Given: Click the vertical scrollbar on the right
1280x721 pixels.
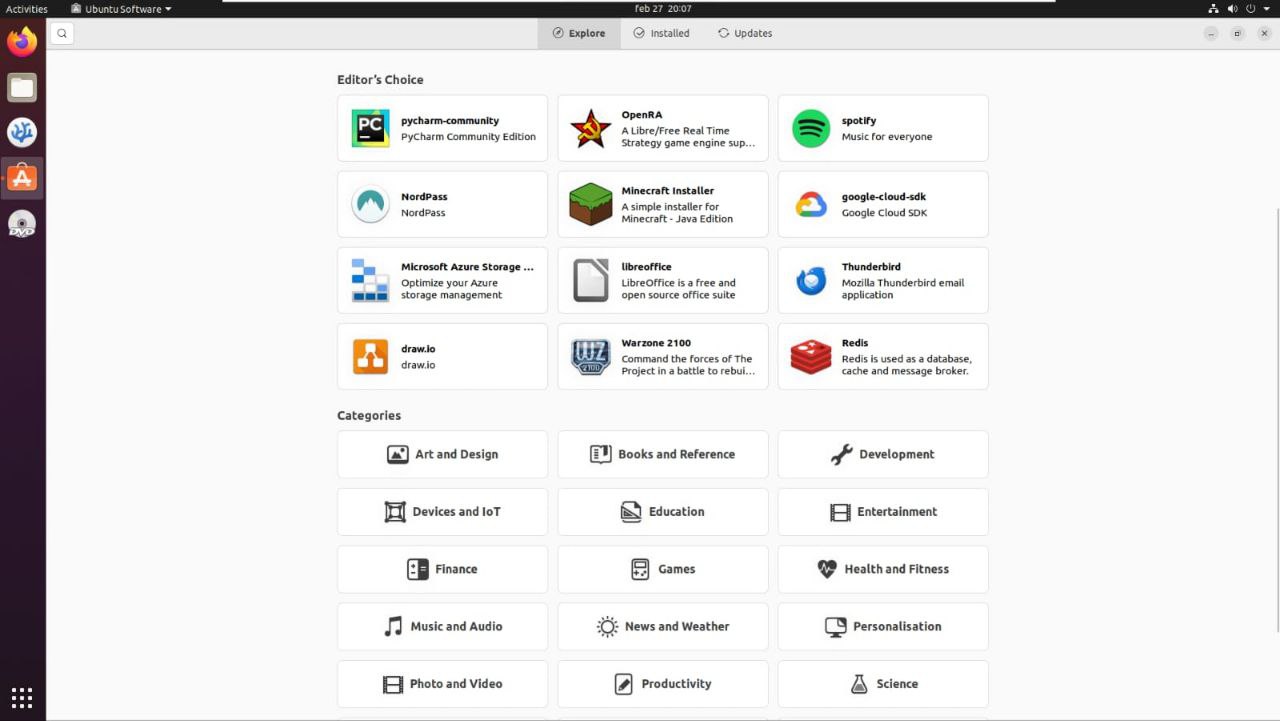Looking at the screenshot, I should 1276,420.
